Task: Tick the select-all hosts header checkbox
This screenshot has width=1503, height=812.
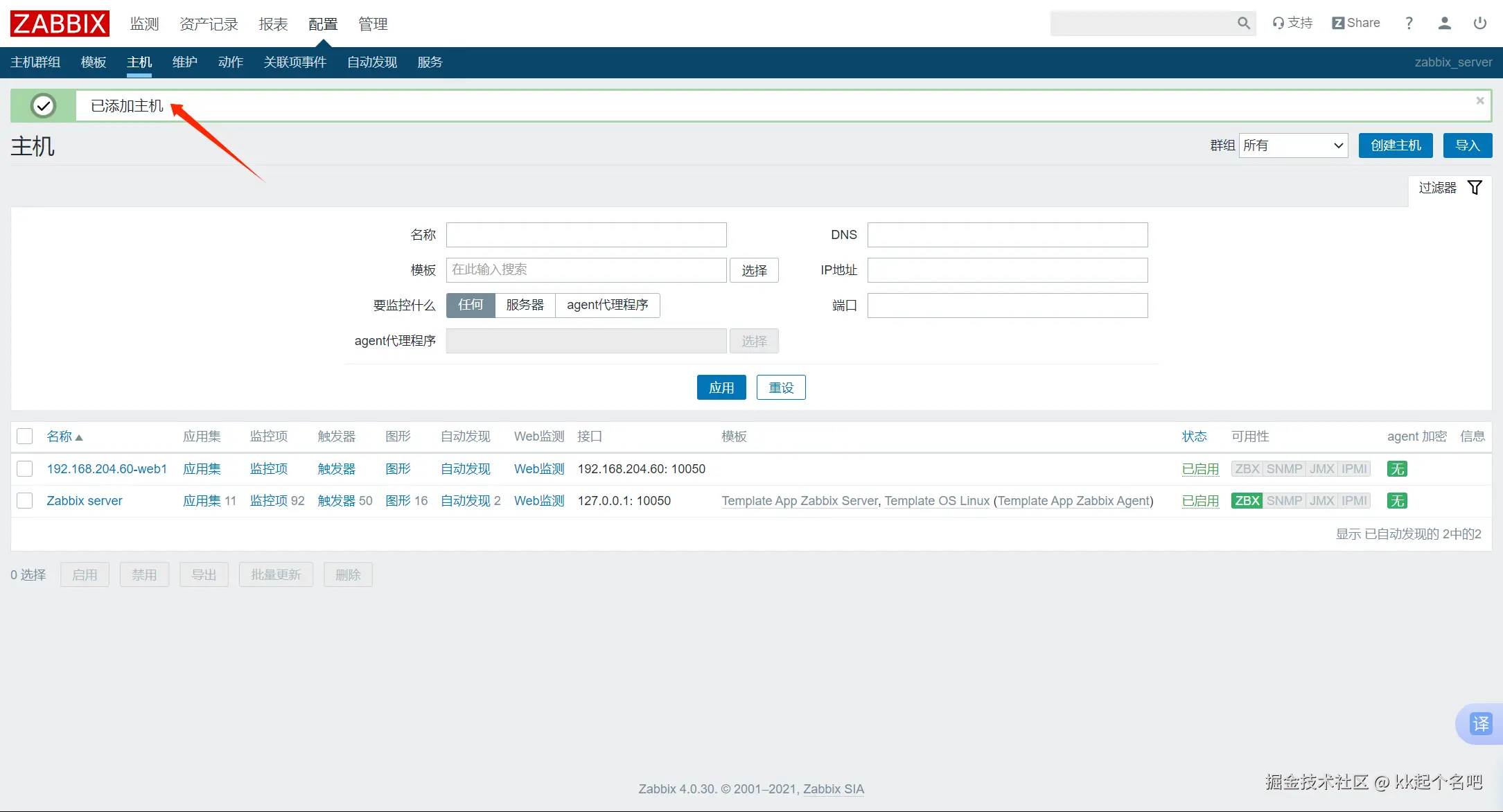Action: click(x=25, y=436)
